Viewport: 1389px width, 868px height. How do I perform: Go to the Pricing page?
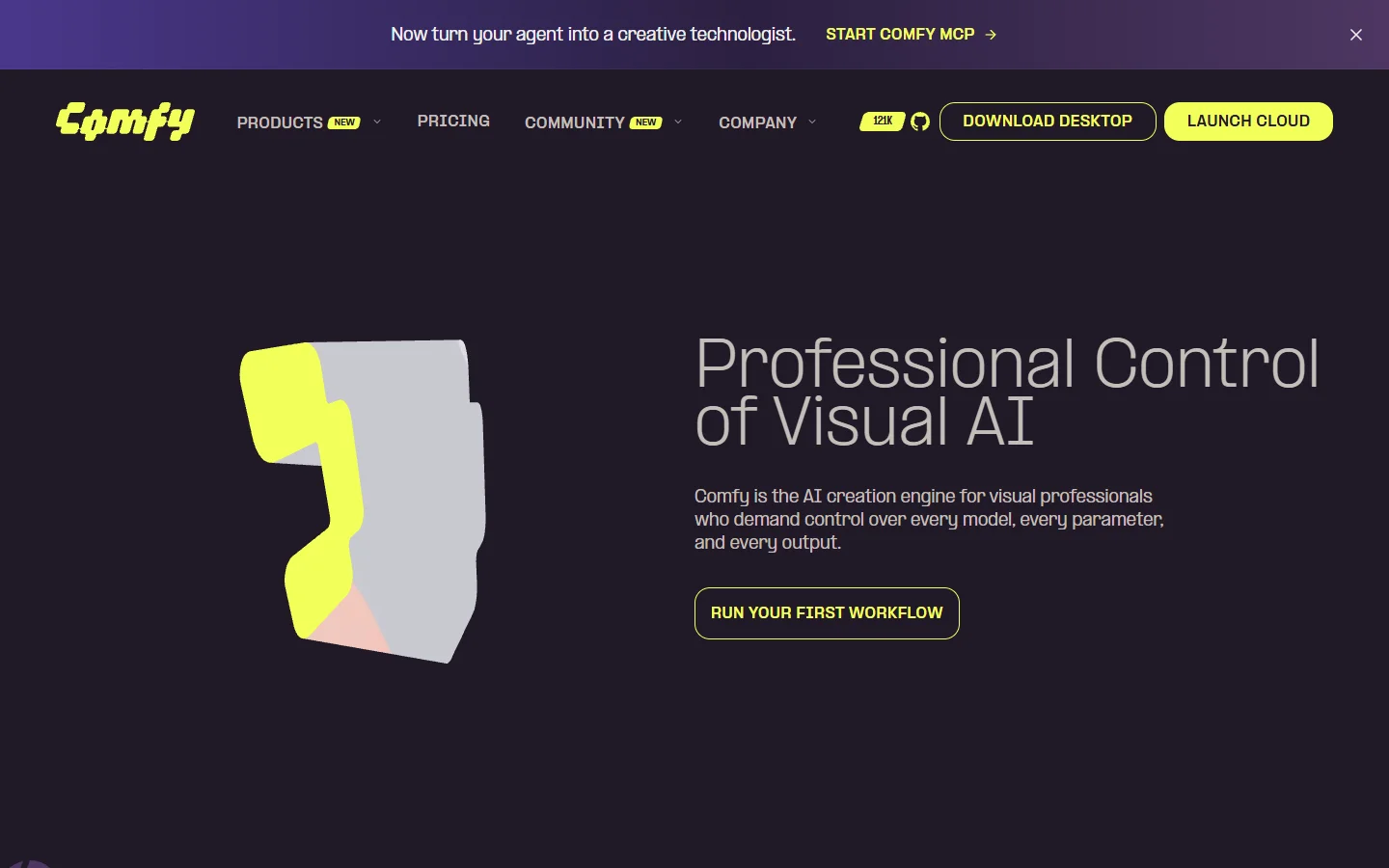[453, 121]
